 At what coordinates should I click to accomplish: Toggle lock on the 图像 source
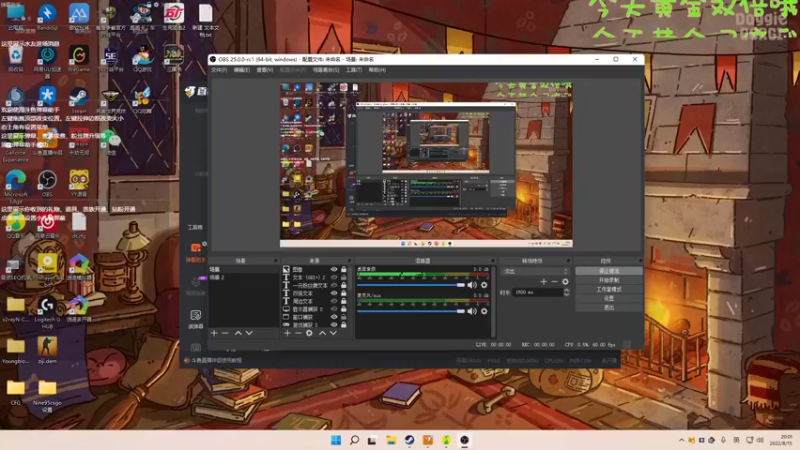344,269
